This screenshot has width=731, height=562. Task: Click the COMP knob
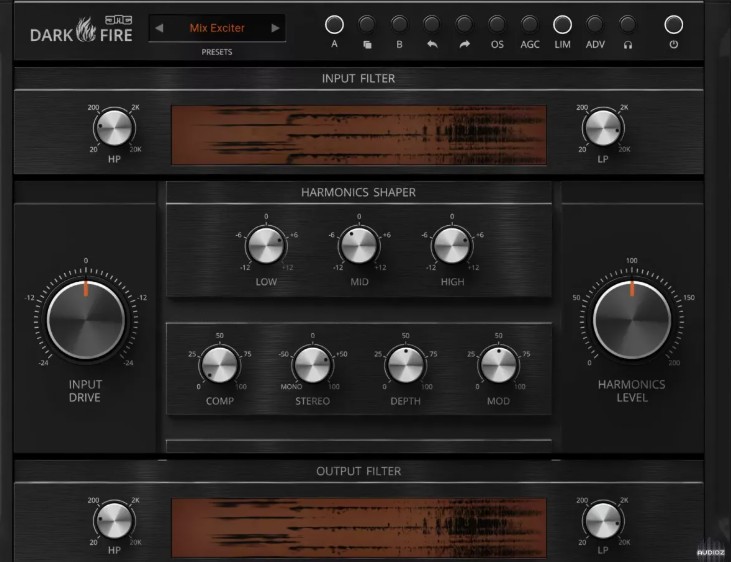[220, 365]
